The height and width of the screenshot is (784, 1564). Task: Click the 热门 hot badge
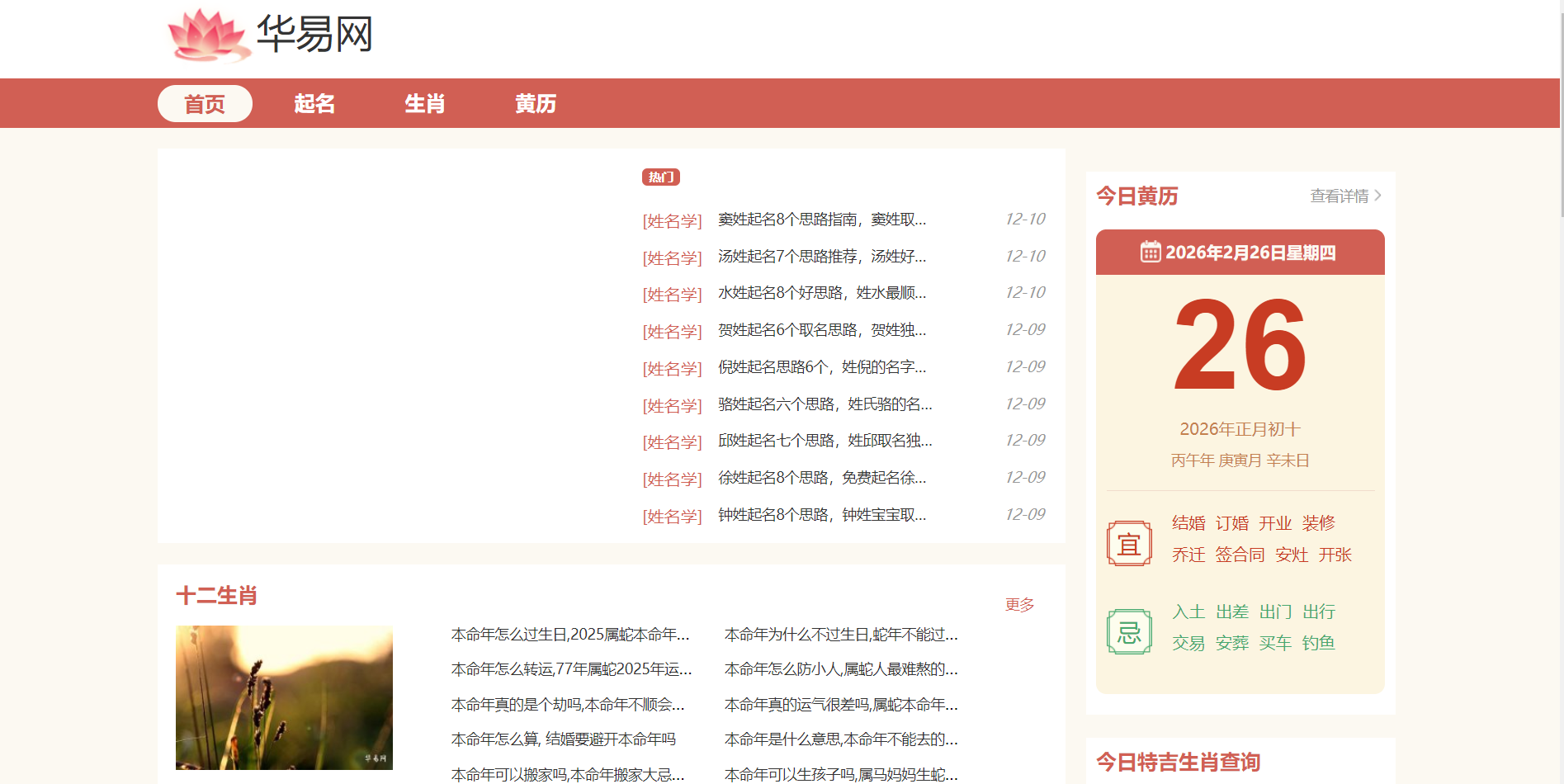[x=660, y=177]
